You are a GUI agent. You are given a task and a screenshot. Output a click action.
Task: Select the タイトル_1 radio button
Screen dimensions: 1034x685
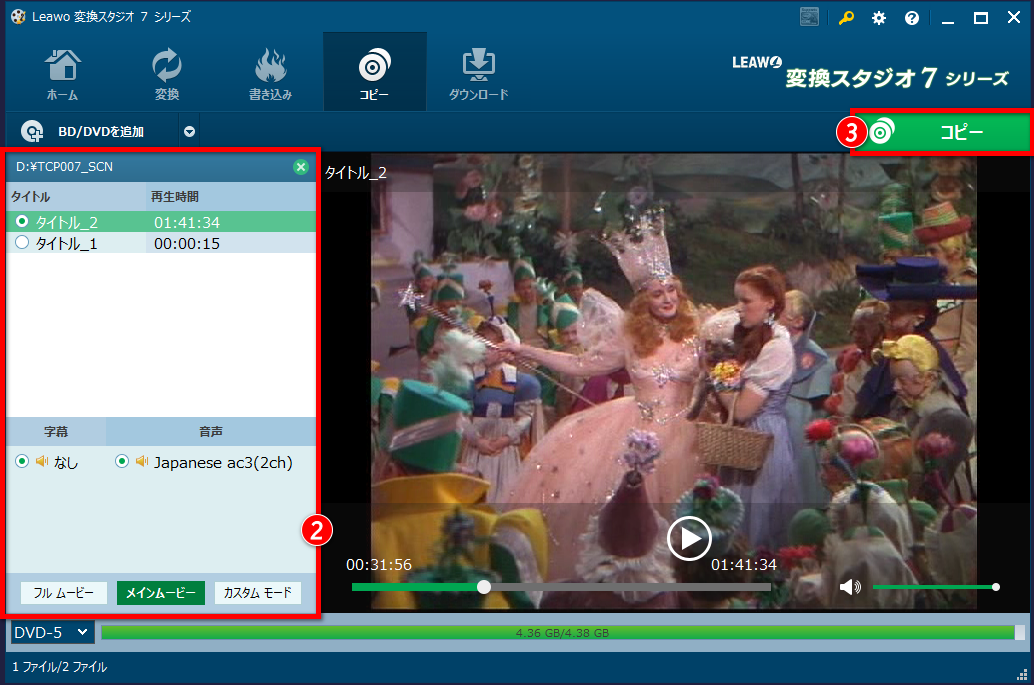[22, 243]
